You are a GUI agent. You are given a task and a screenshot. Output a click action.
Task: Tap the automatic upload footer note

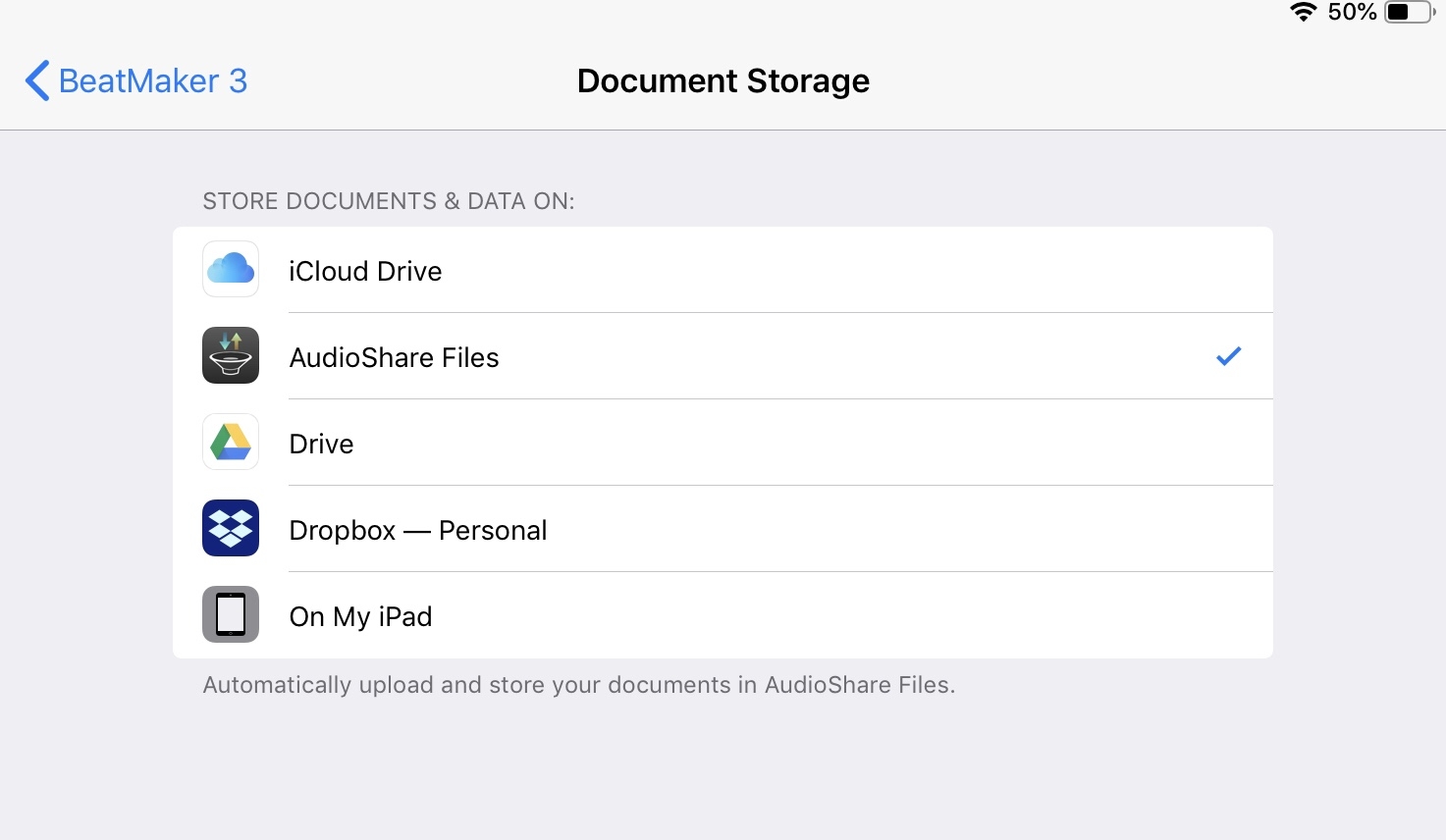[579, 685]
